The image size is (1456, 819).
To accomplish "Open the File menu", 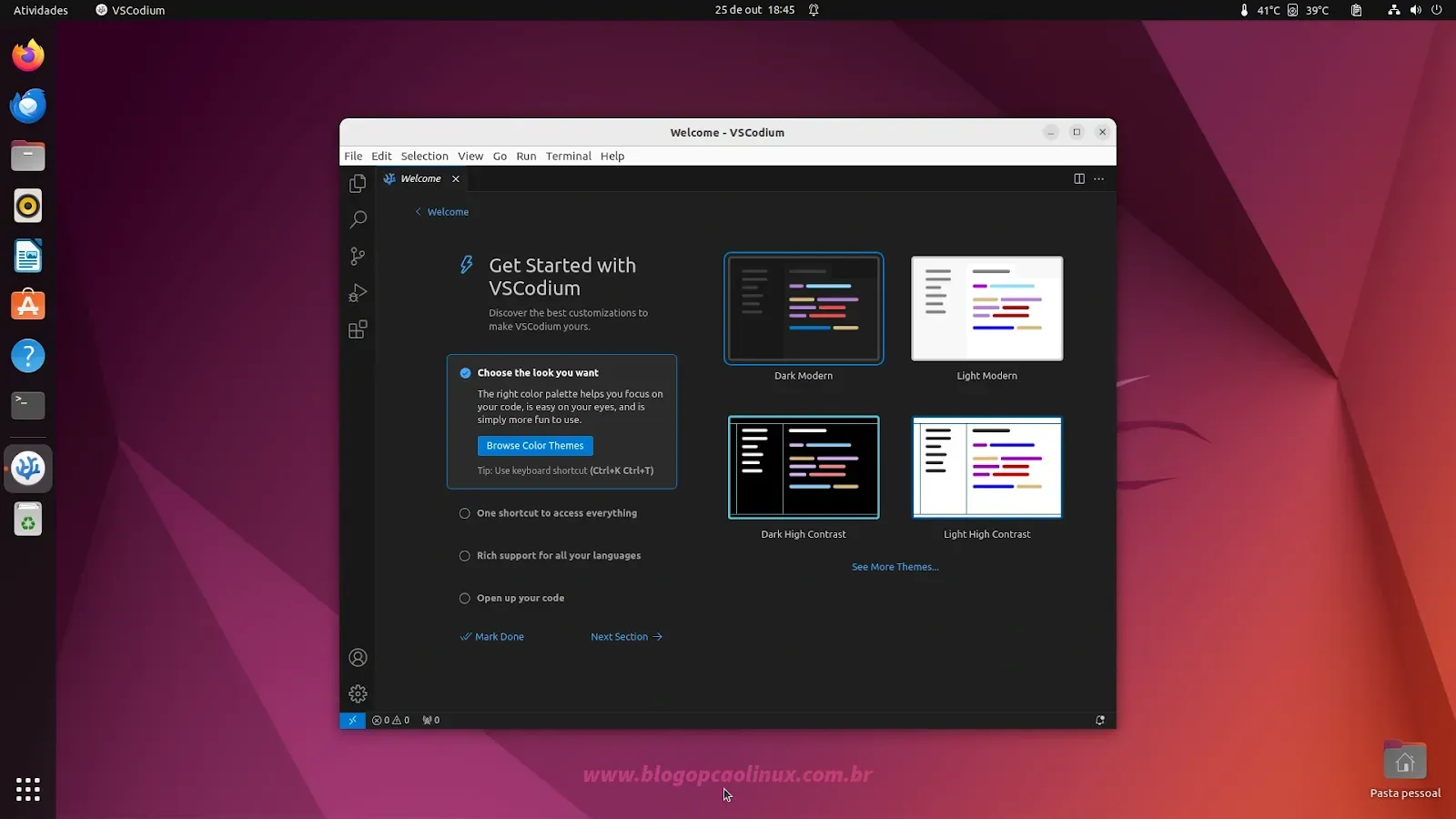I will 353,156.
